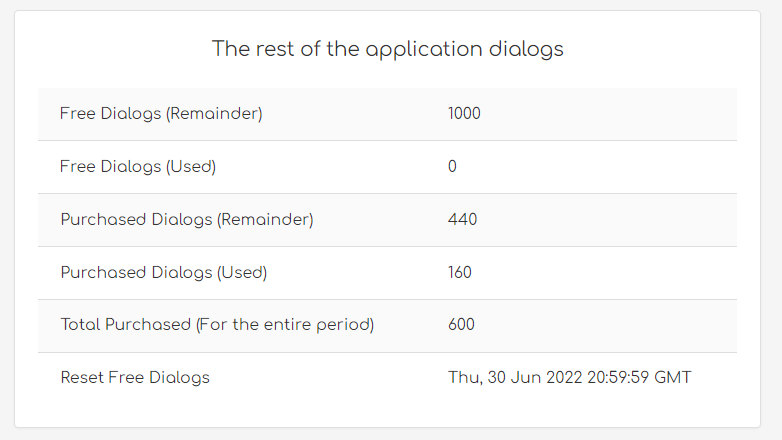Select the 'Purchased Dialogs (Used)' label
782x440 pixels.
164,272
